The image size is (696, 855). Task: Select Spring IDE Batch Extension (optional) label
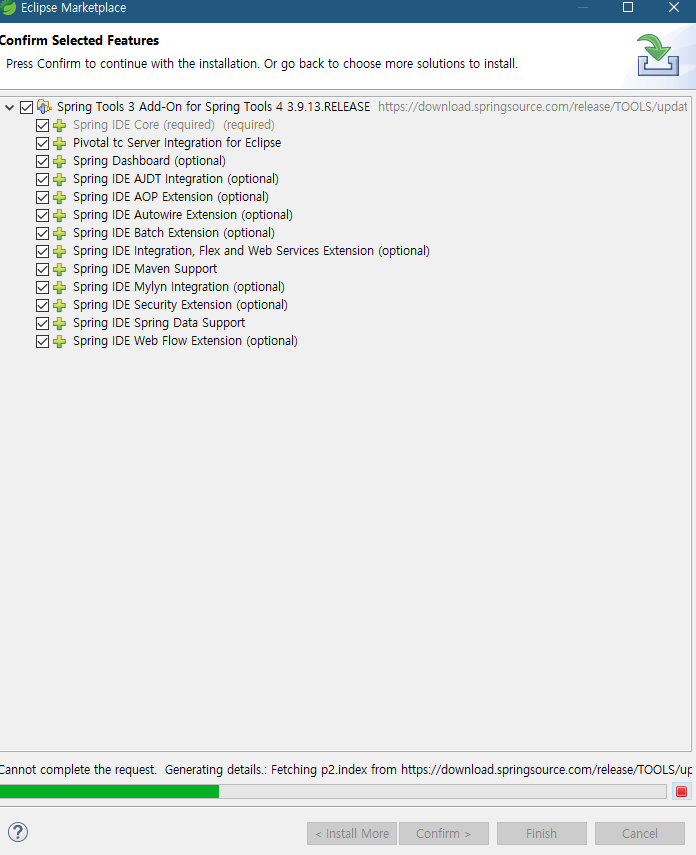[x=174, y=233]
